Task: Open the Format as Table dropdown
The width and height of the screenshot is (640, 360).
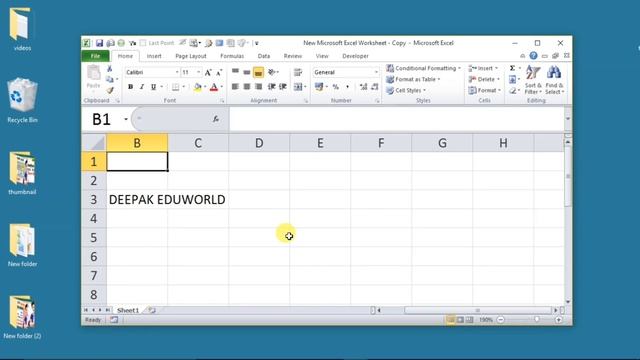Action: [x=413, y=79]
